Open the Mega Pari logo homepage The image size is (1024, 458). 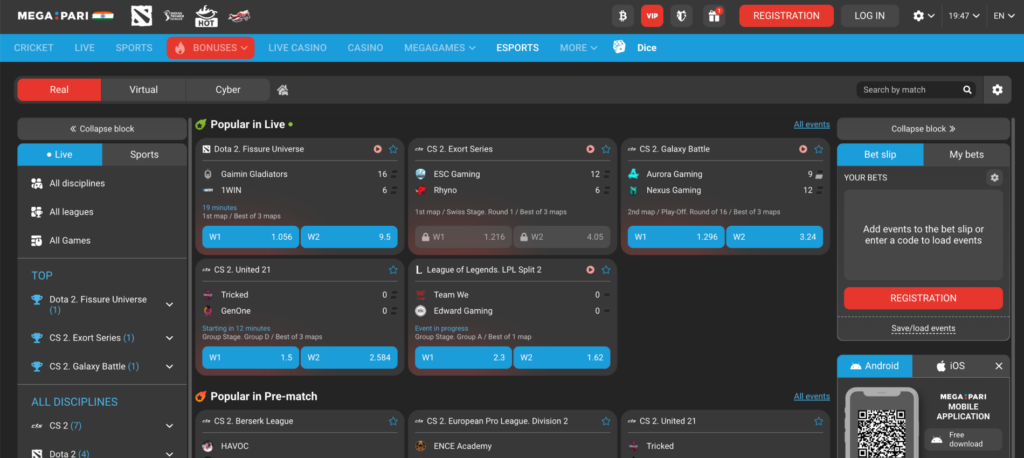[65, 16]
